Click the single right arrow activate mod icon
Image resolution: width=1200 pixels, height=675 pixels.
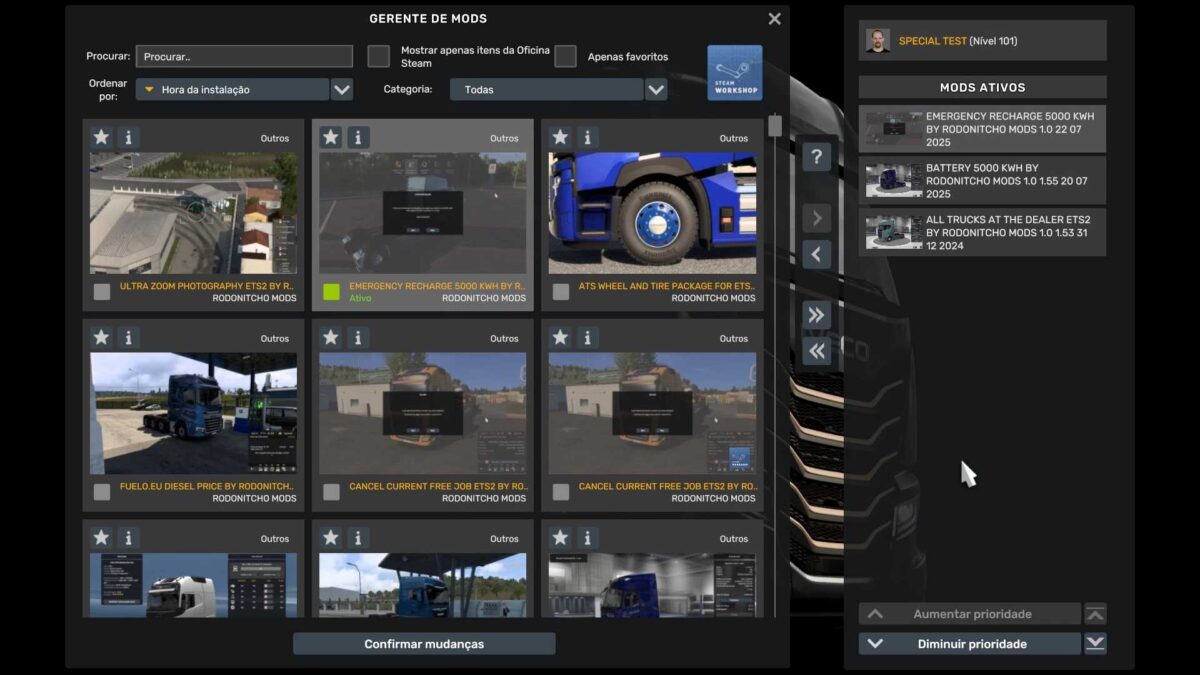(816, 218)
